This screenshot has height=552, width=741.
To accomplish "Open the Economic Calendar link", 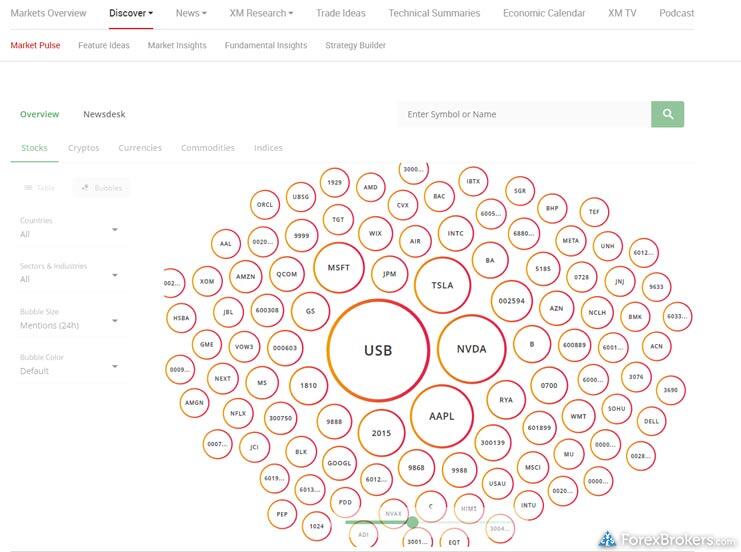I will point(545,13).
